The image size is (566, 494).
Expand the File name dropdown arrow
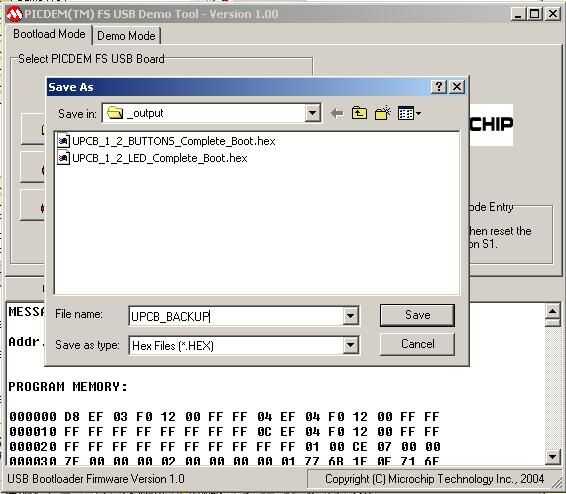[351, 316]
